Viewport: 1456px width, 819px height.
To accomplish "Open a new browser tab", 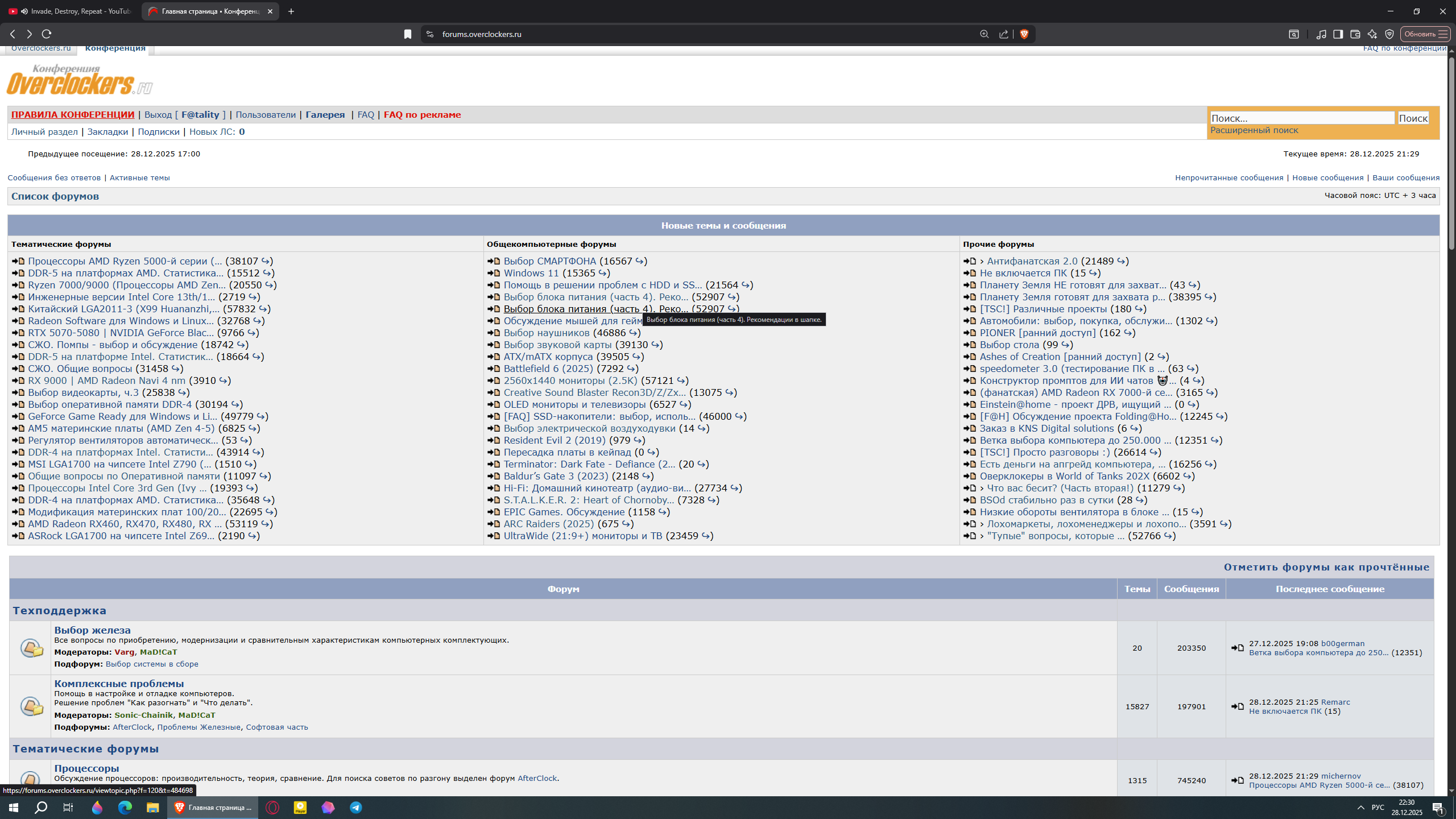I will point(291,11).
